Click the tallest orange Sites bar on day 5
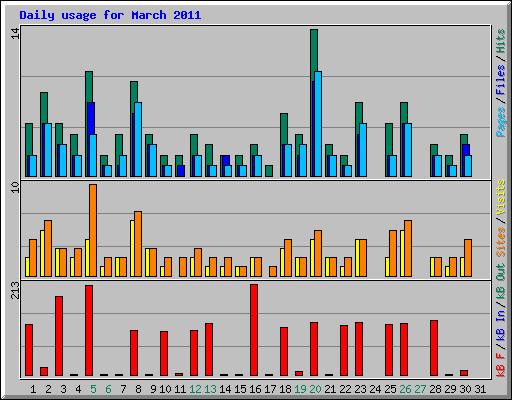Image resolution: width=512 pixels, height=400 pixels. coord(93,230)
